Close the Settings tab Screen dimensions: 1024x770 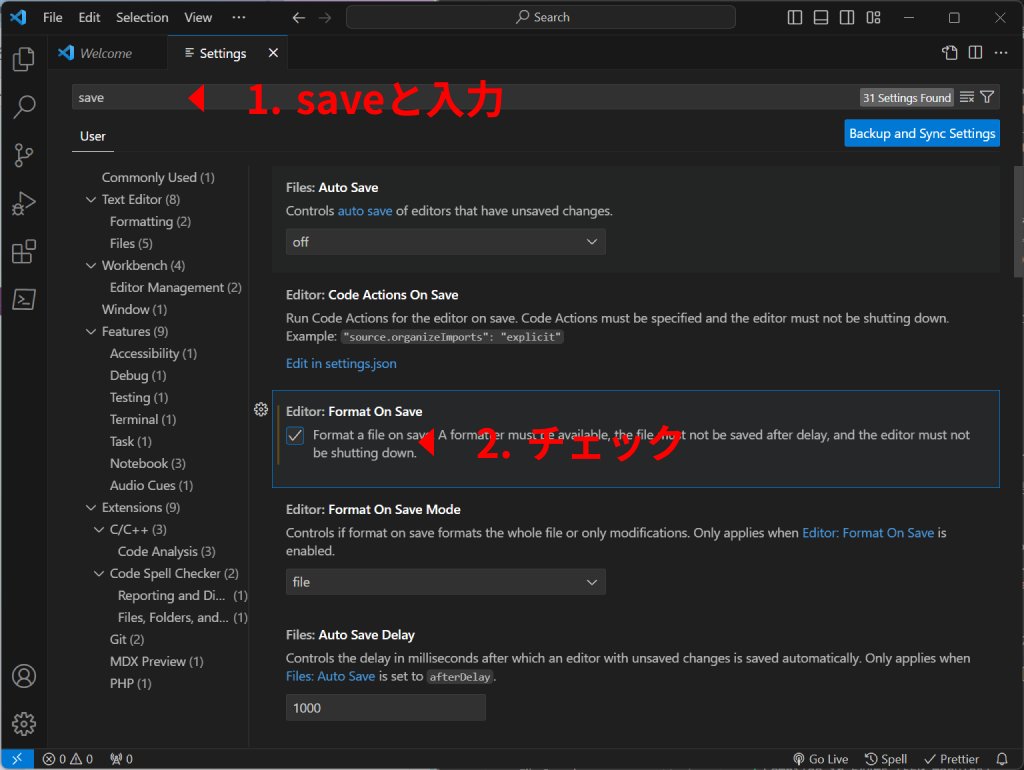coord(273,53)
